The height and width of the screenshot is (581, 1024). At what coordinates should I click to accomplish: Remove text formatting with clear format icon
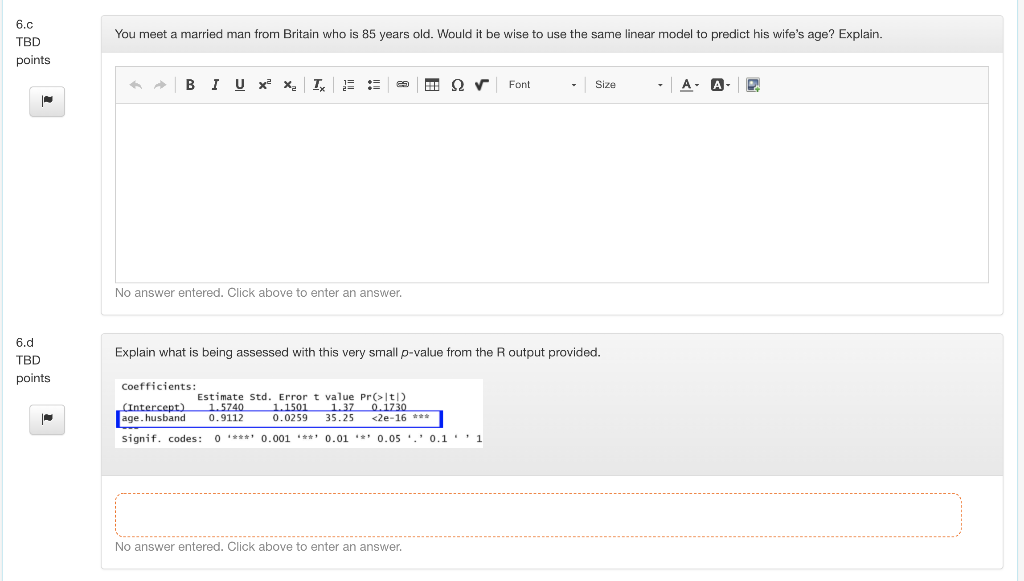coord(319,85)
